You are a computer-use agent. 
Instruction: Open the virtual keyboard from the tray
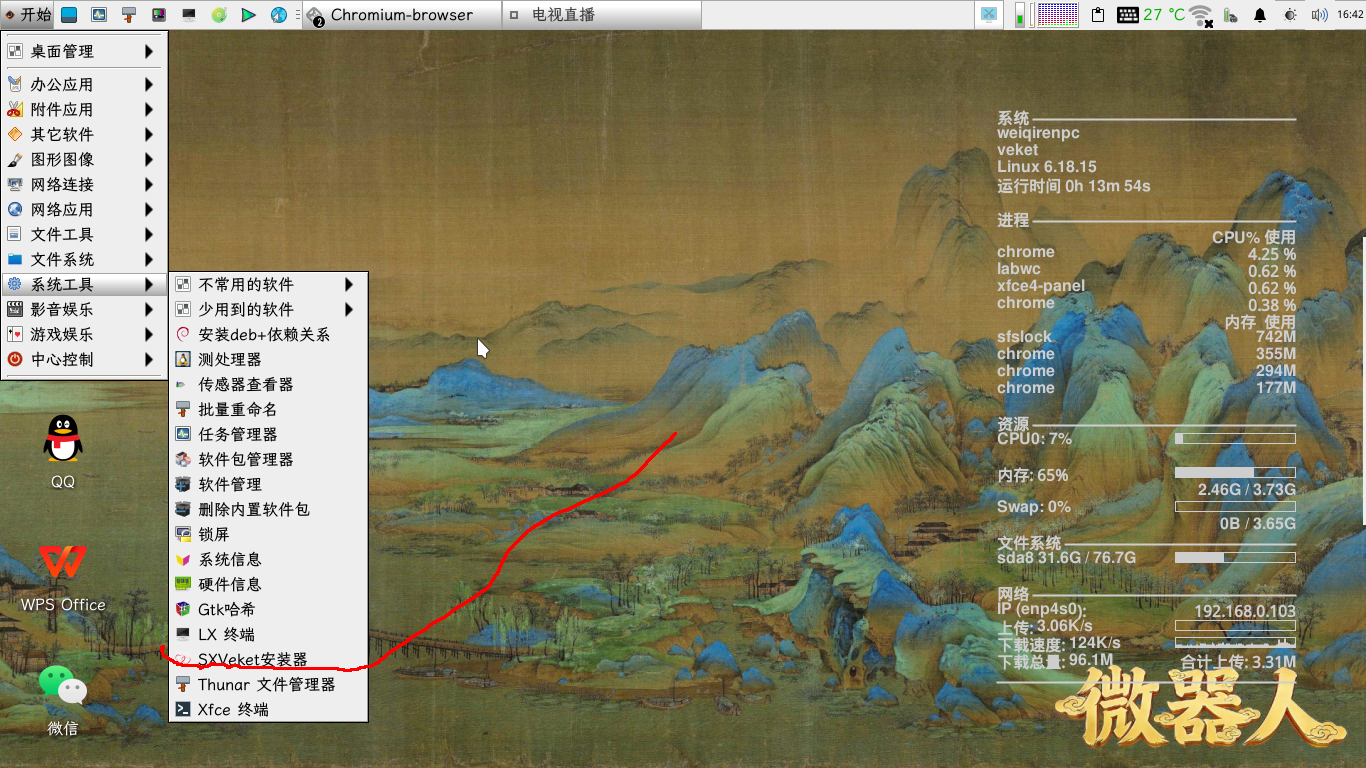point(1129,14)
